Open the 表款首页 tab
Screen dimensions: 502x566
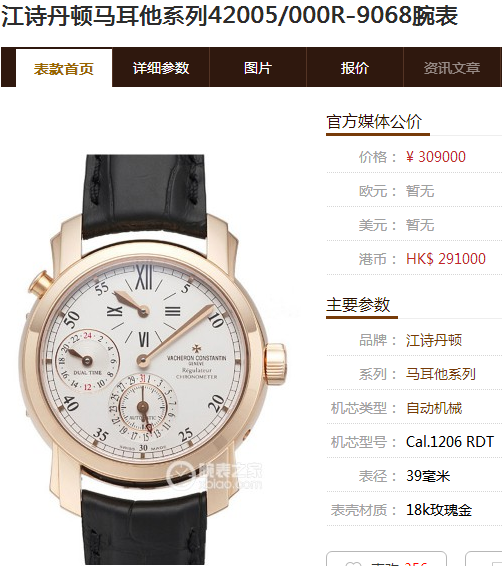pos(64,68)
